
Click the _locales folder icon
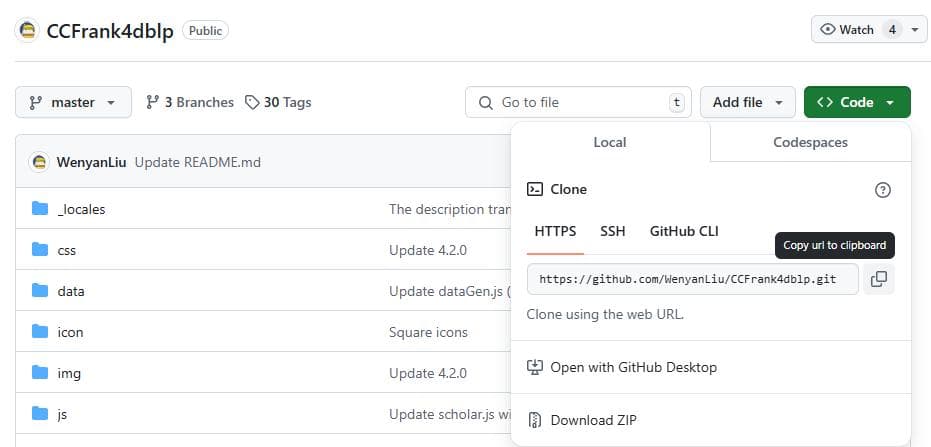(40, 208)
